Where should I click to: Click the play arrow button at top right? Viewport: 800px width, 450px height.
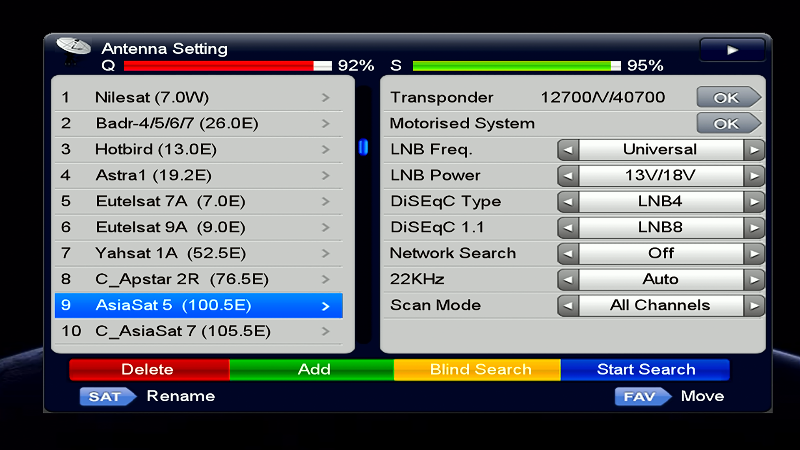click(732, 50)
